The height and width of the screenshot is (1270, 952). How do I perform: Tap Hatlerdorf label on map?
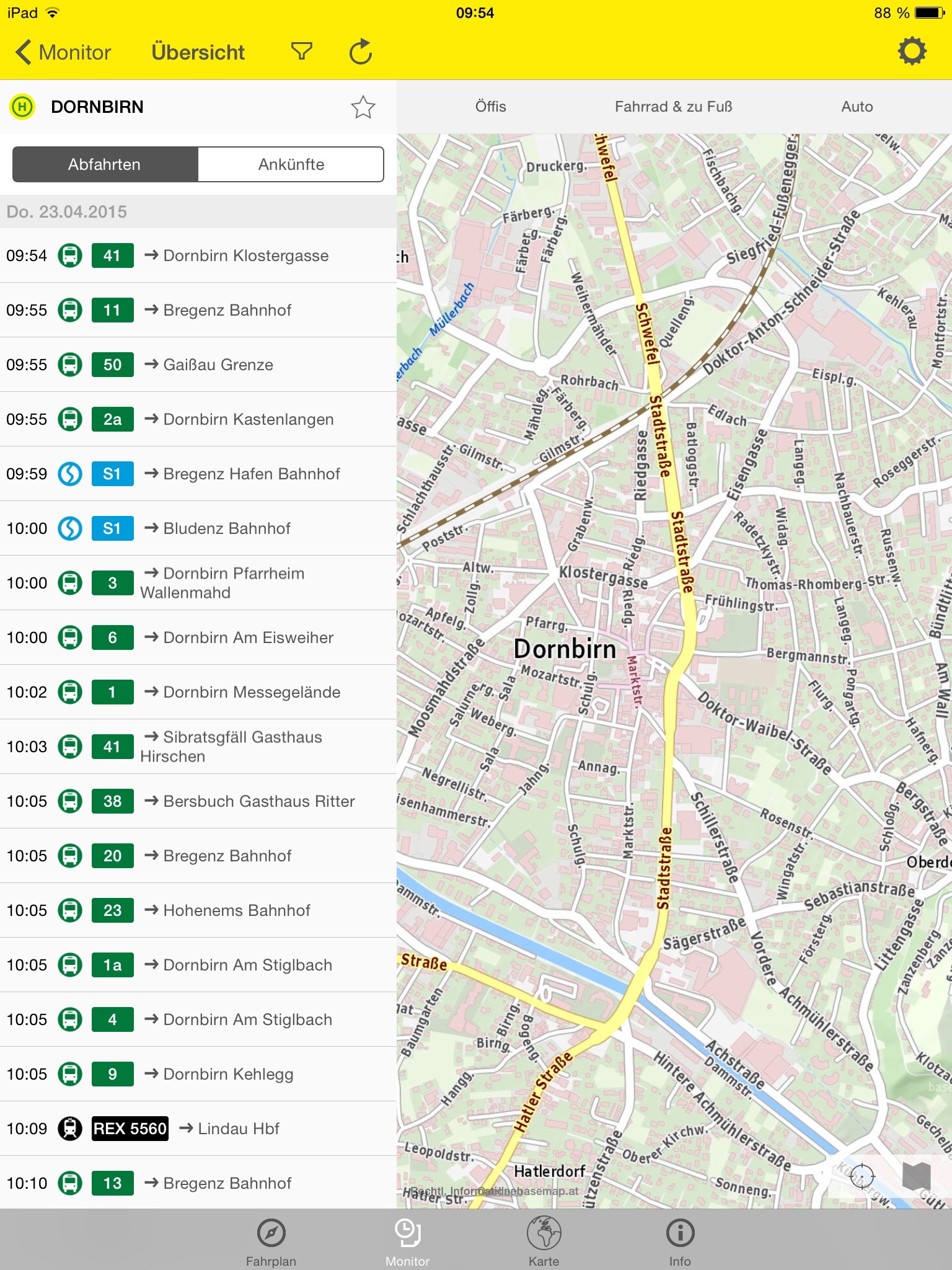tap(549, 1171)
